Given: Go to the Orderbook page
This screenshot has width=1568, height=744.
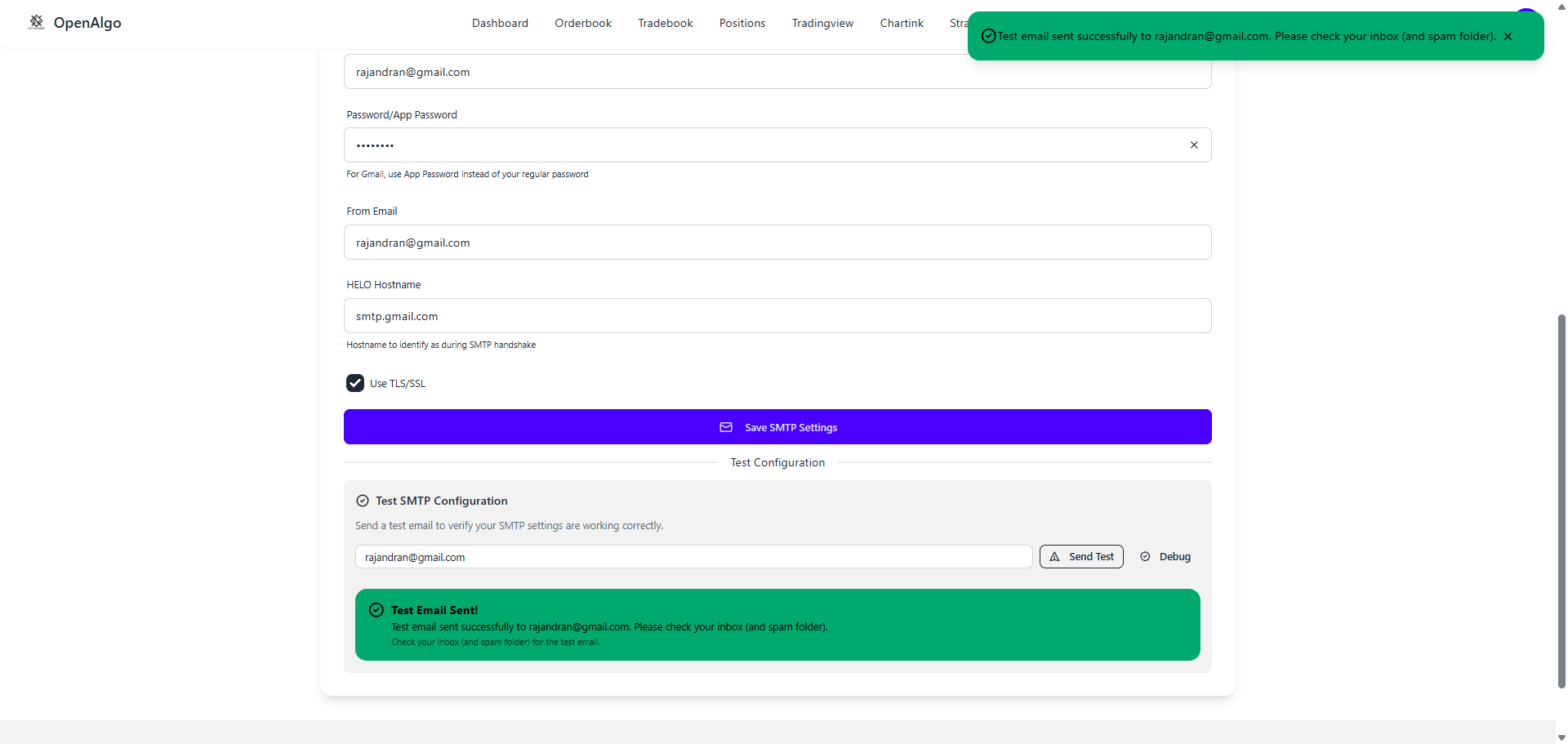Looking at the screenshot, I should (583, 23).
